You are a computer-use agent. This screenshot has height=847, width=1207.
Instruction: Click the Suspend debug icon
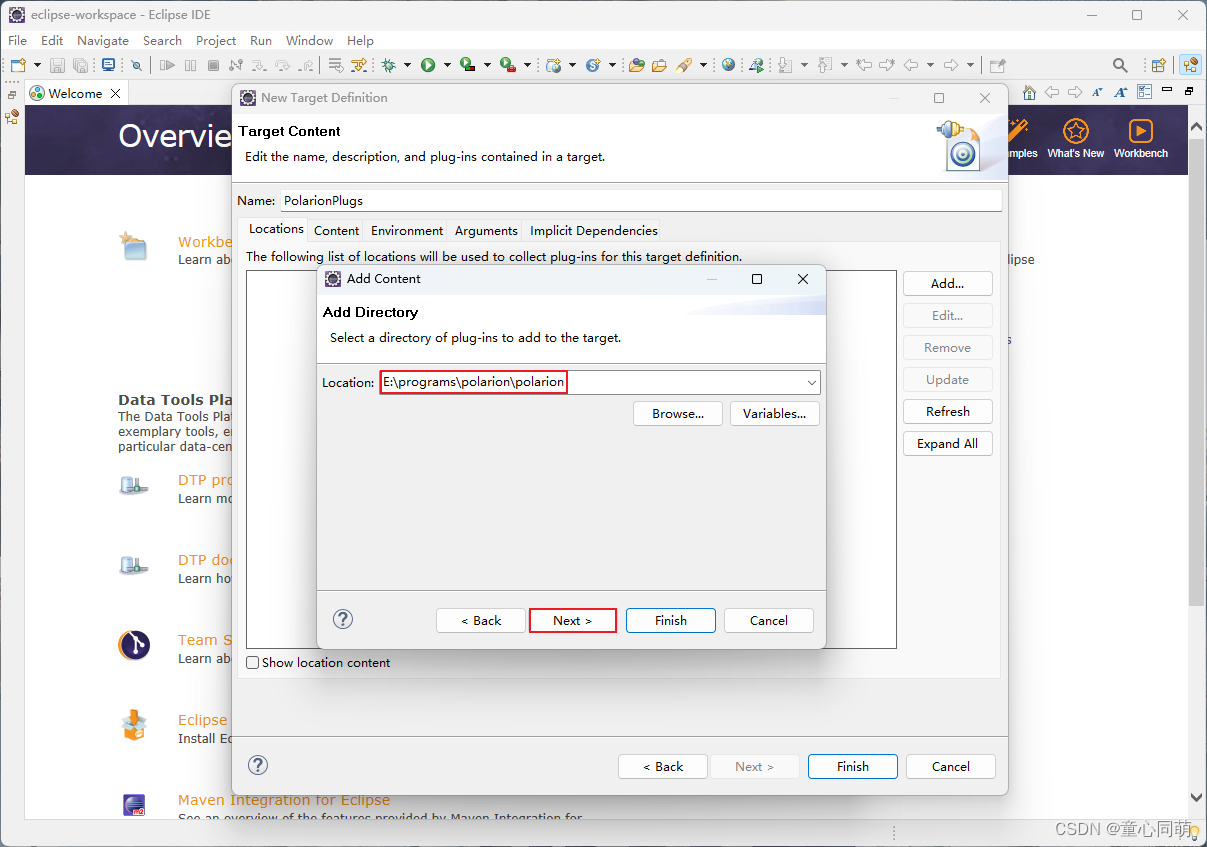190,65
